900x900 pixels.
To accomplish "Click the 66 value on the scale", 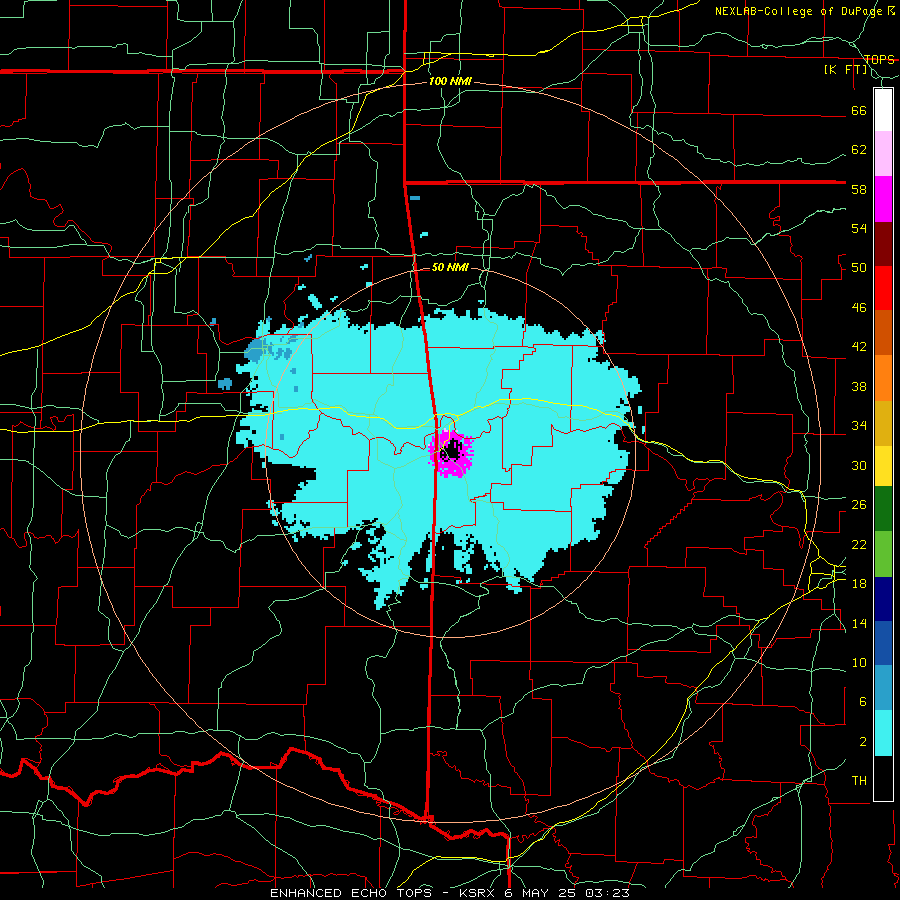I will pyautogui.click(x=859, y=110).
